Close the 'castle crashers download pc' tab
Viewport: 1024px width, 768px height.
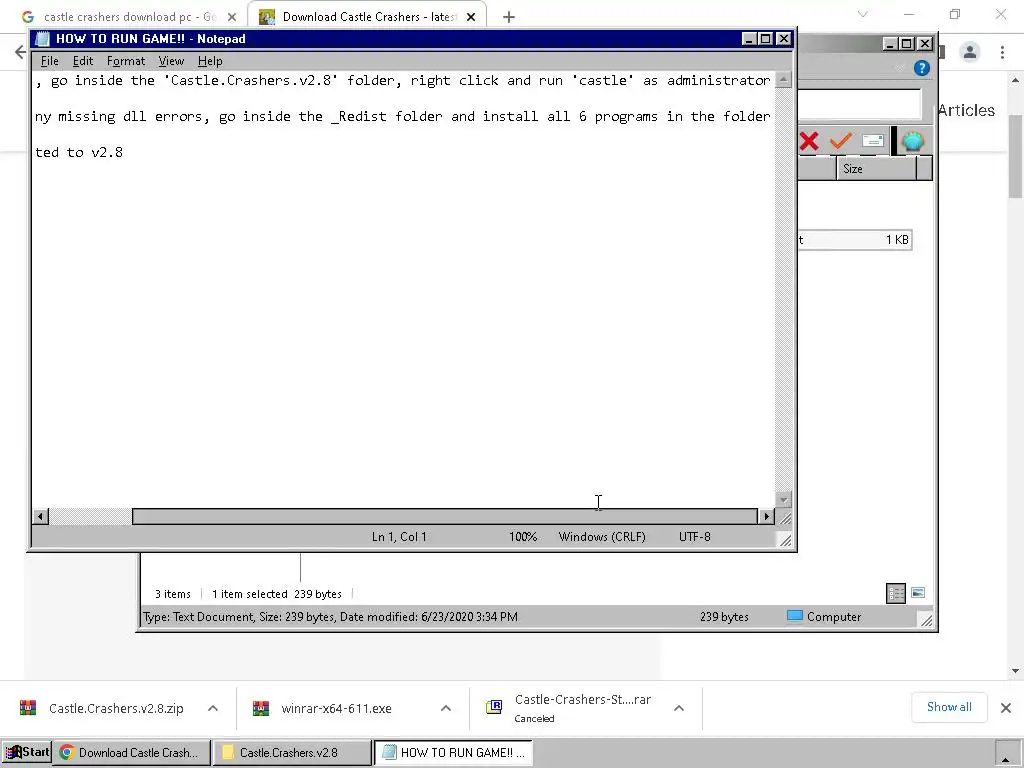coord(232,17)
